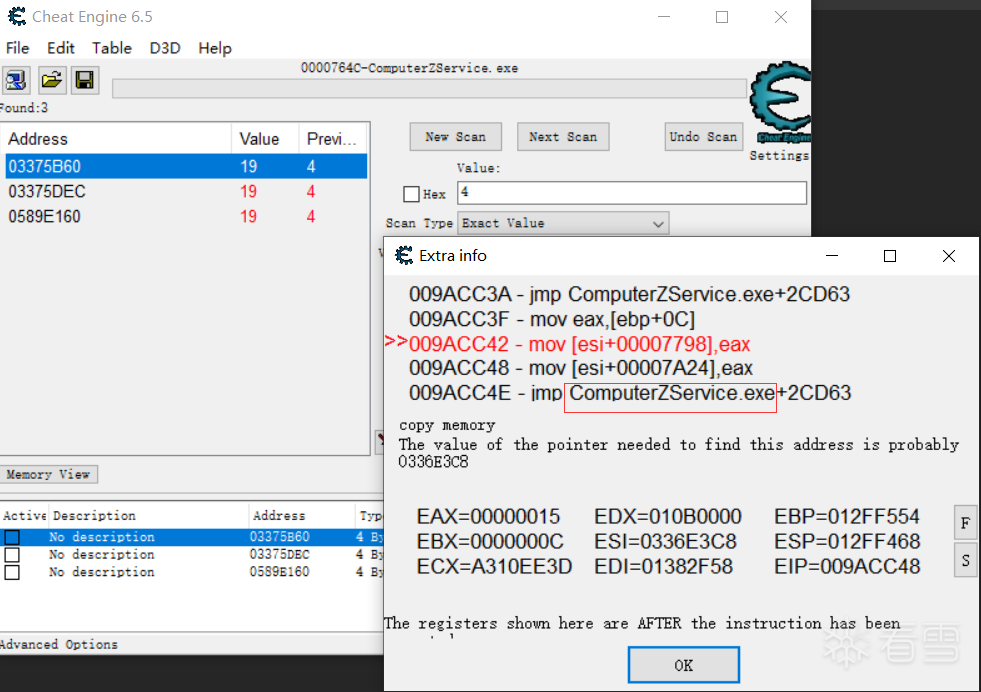This screenshot has height=692, width=981.
Task: Click the copy memory text
Action: [447, 425]
